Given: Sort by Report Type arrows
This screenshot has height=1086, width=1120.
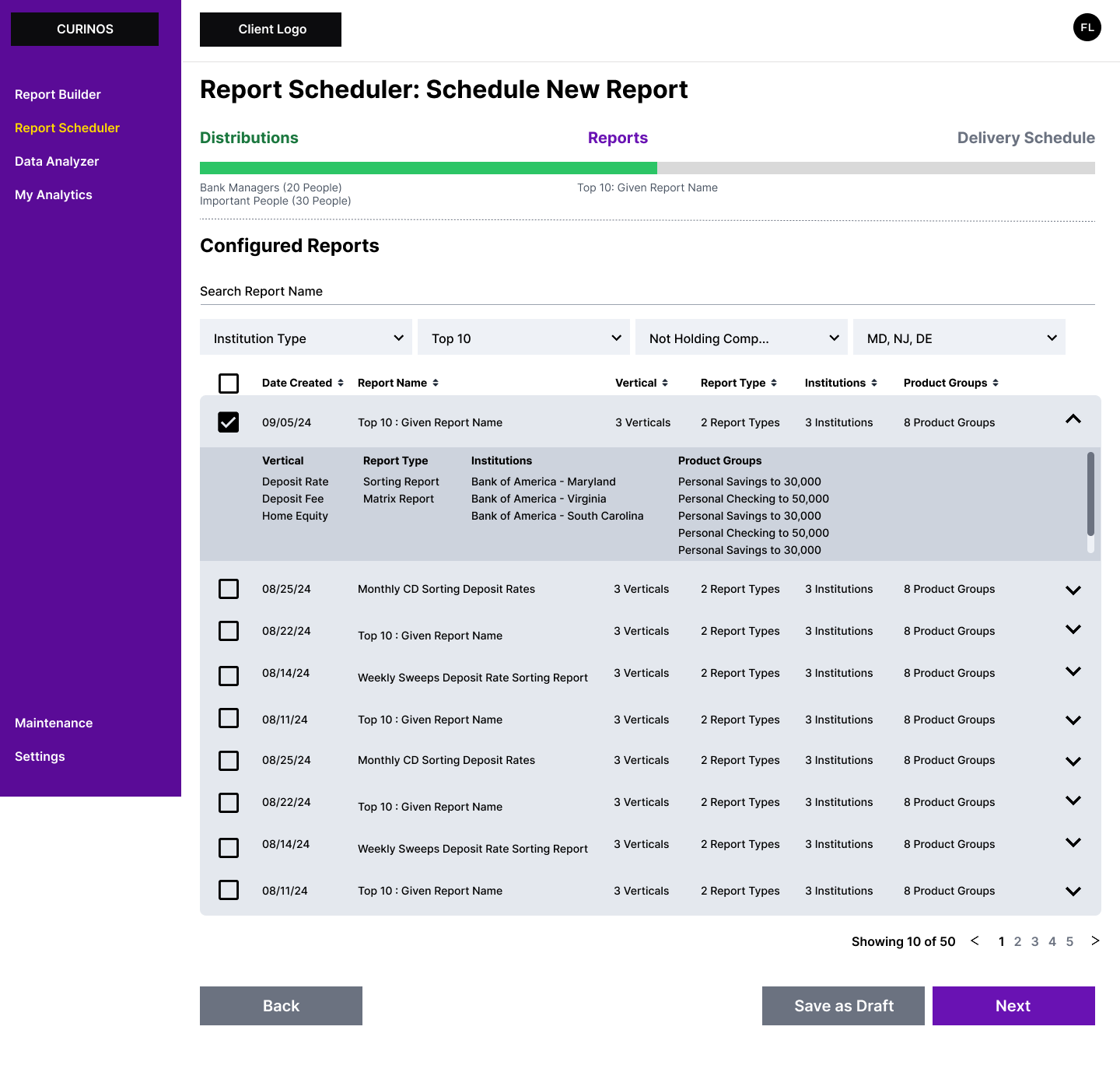Looking at the screenshot, I should (x=773, y=383).
